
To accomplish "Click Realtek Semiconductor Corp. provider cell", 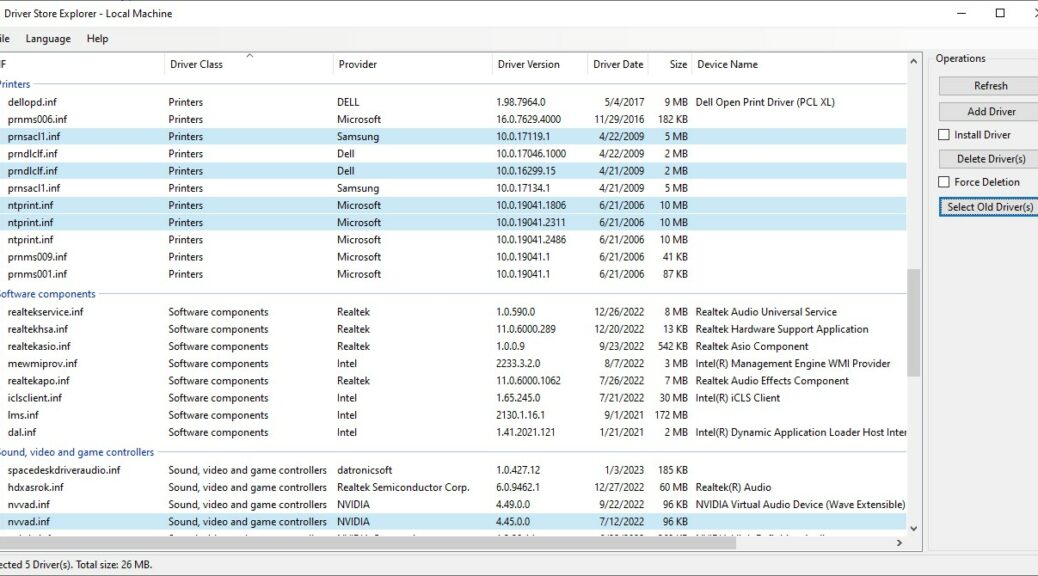I will pyautogui.click(x=403, y=487).
